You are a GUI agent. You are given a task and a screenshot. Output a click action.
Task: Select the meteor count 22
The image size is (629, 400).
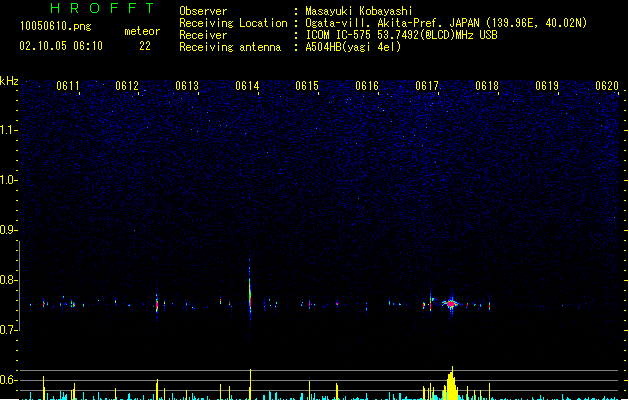coord(145,46)
